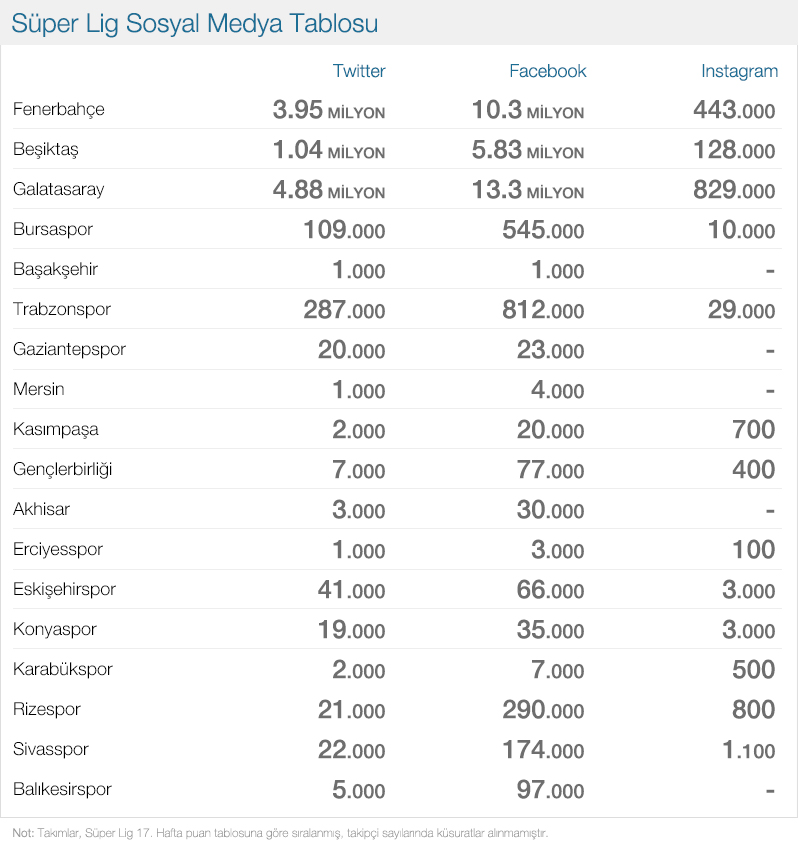Click the Twitter column header

(x=358, y=71)
